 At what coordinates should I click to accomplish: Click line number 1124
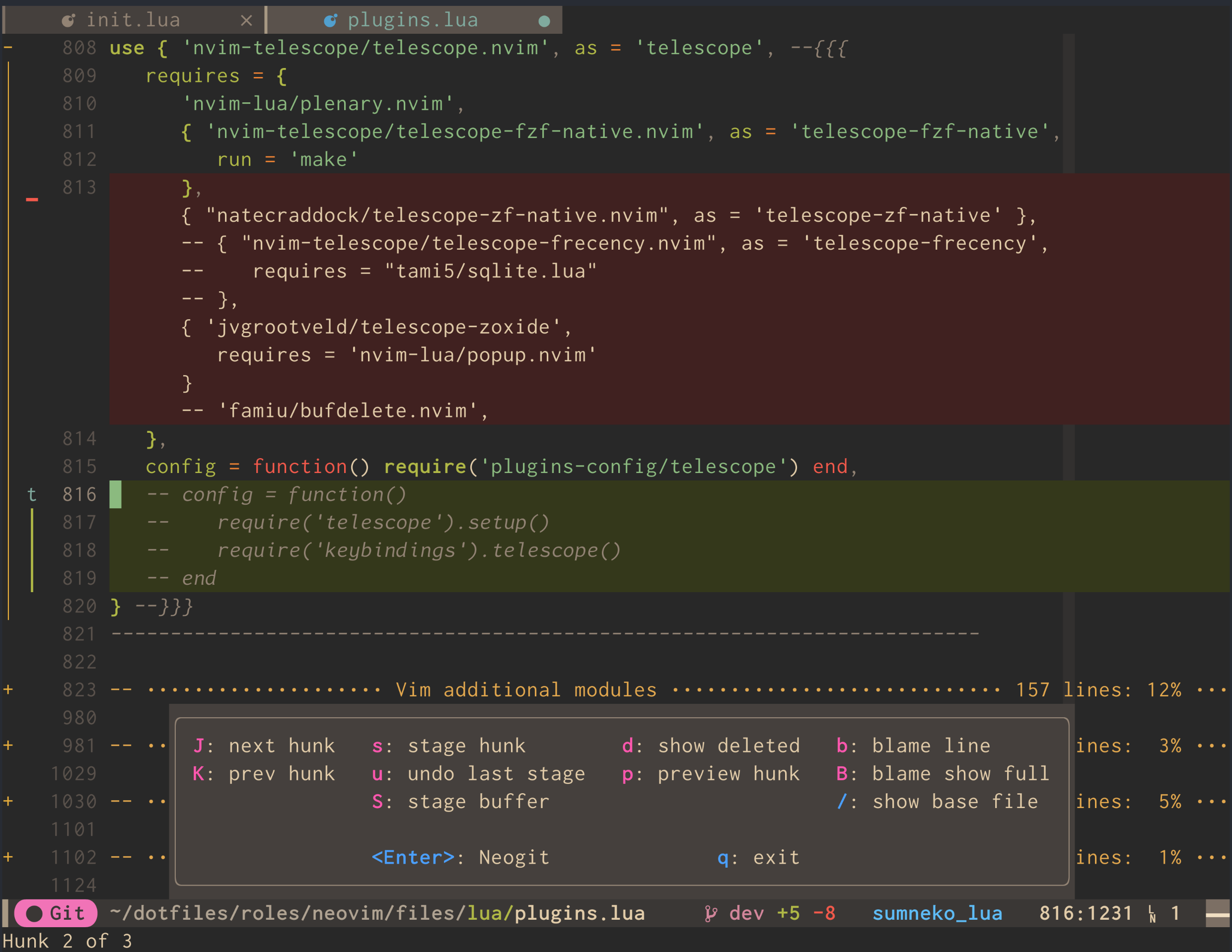74,885
